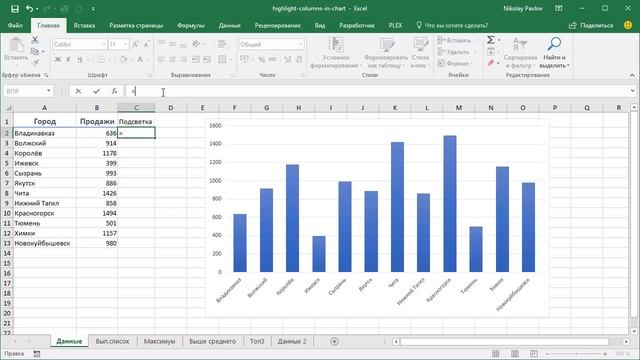Viewport: 640px width, 360px height.
Task: Add a new sheet with the plus icon
Action: pos(334,341)
